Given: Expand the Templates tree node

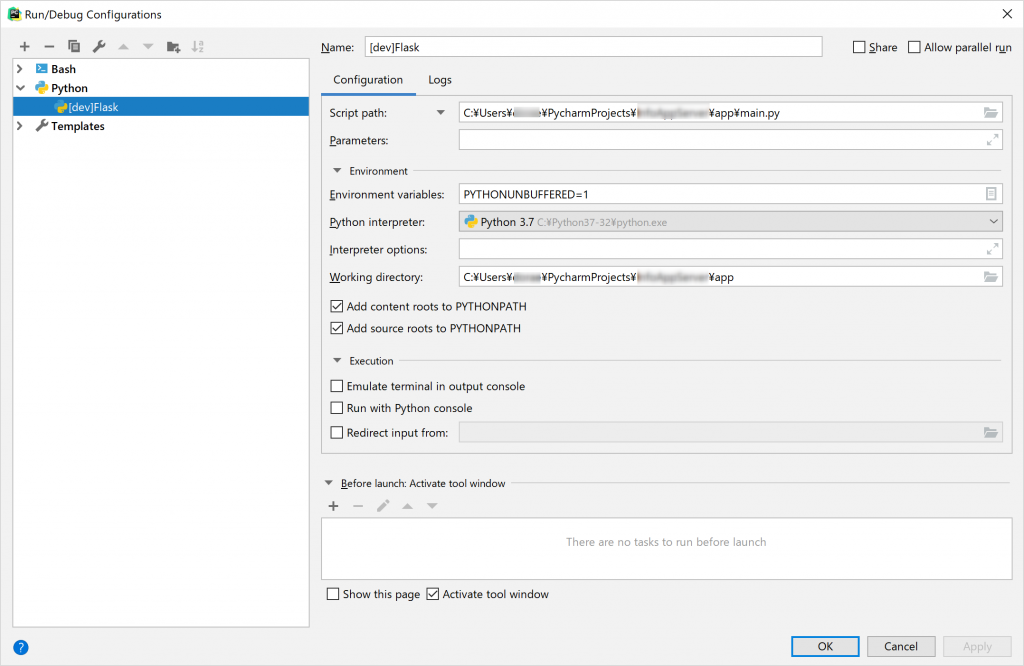Looking at the screenshot, I should (x=20, y=126).
